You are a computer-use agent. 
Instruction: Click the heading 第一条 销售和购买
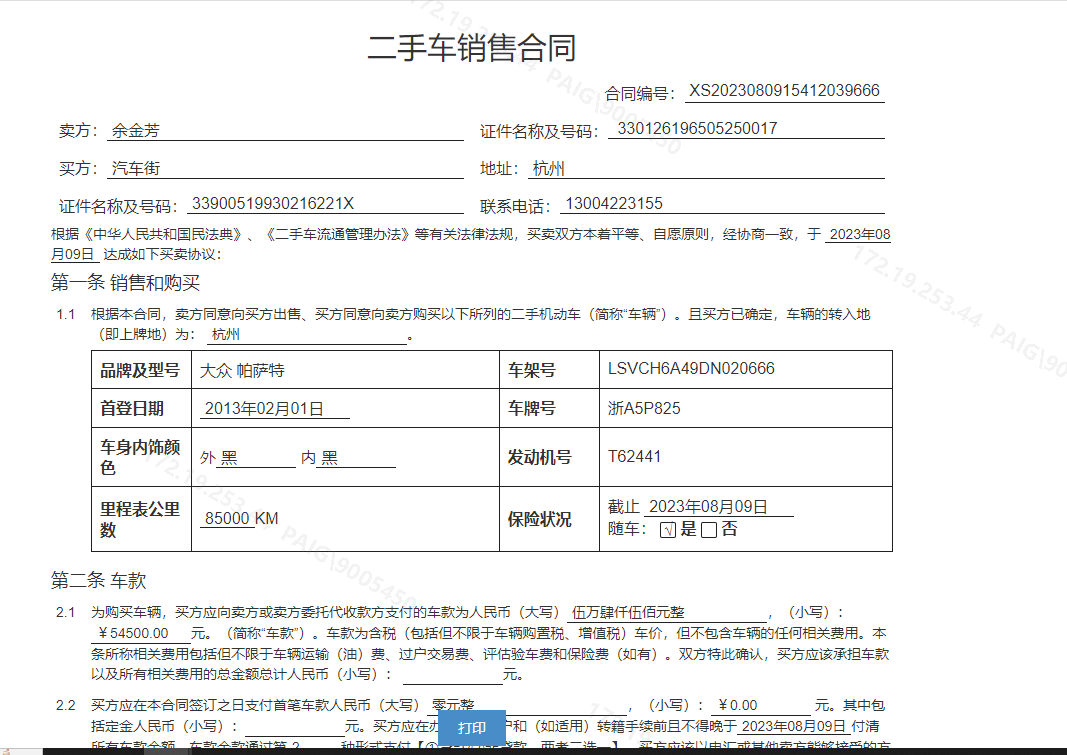(125, 282)
